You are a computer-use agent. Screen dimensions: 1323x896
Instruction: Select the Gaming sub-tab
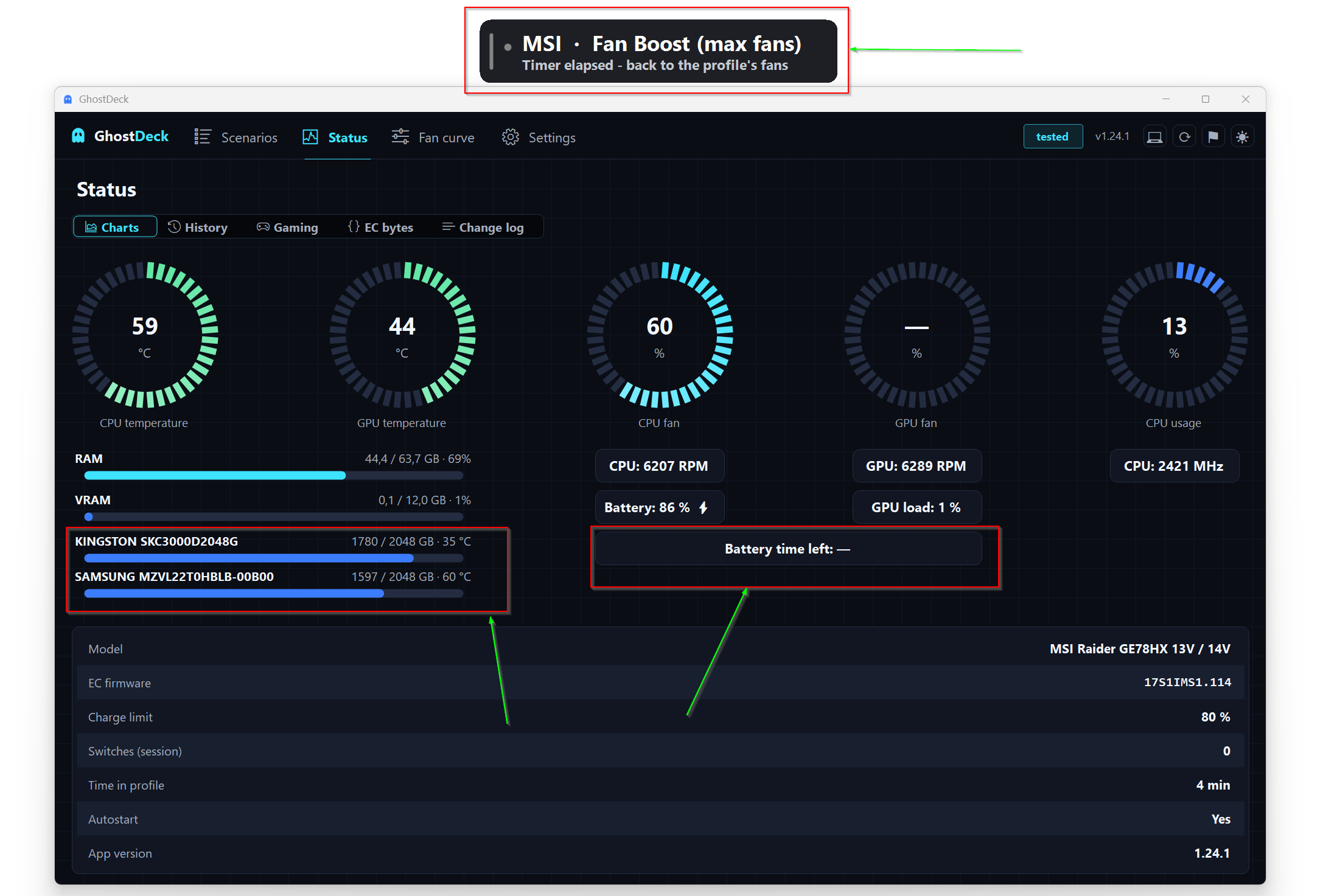(x=287, y=227)
